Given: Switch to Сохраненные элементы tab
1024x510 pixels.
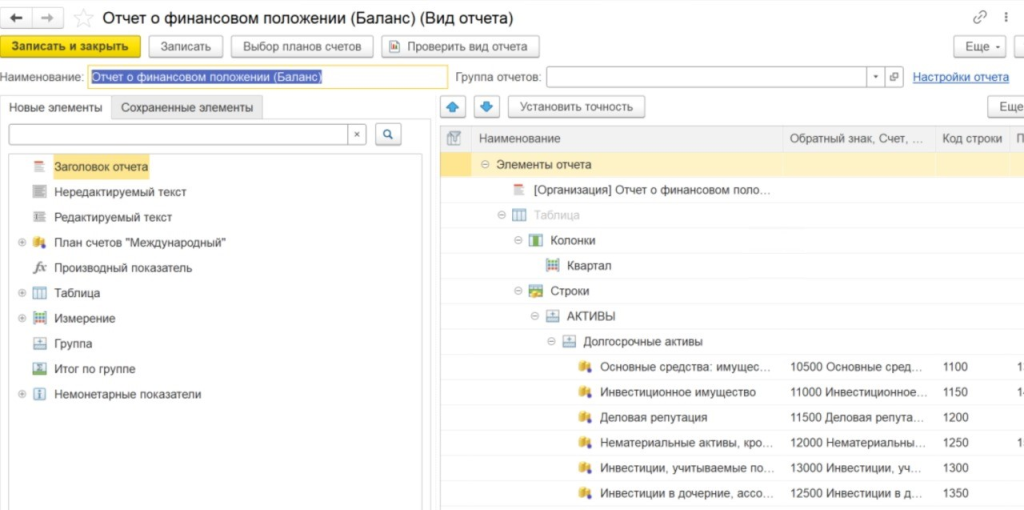Looking at the screenshot, I should [187, 108].
